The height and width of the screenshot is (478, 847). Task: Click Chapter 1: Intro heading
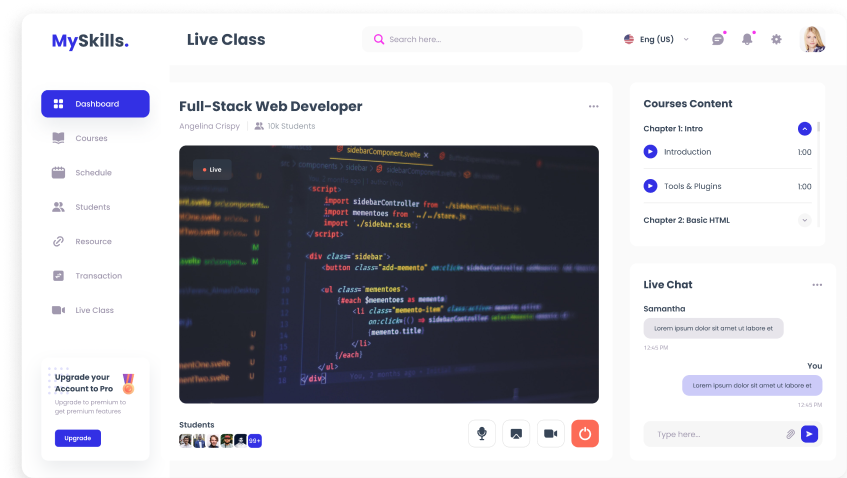[673, 129]
